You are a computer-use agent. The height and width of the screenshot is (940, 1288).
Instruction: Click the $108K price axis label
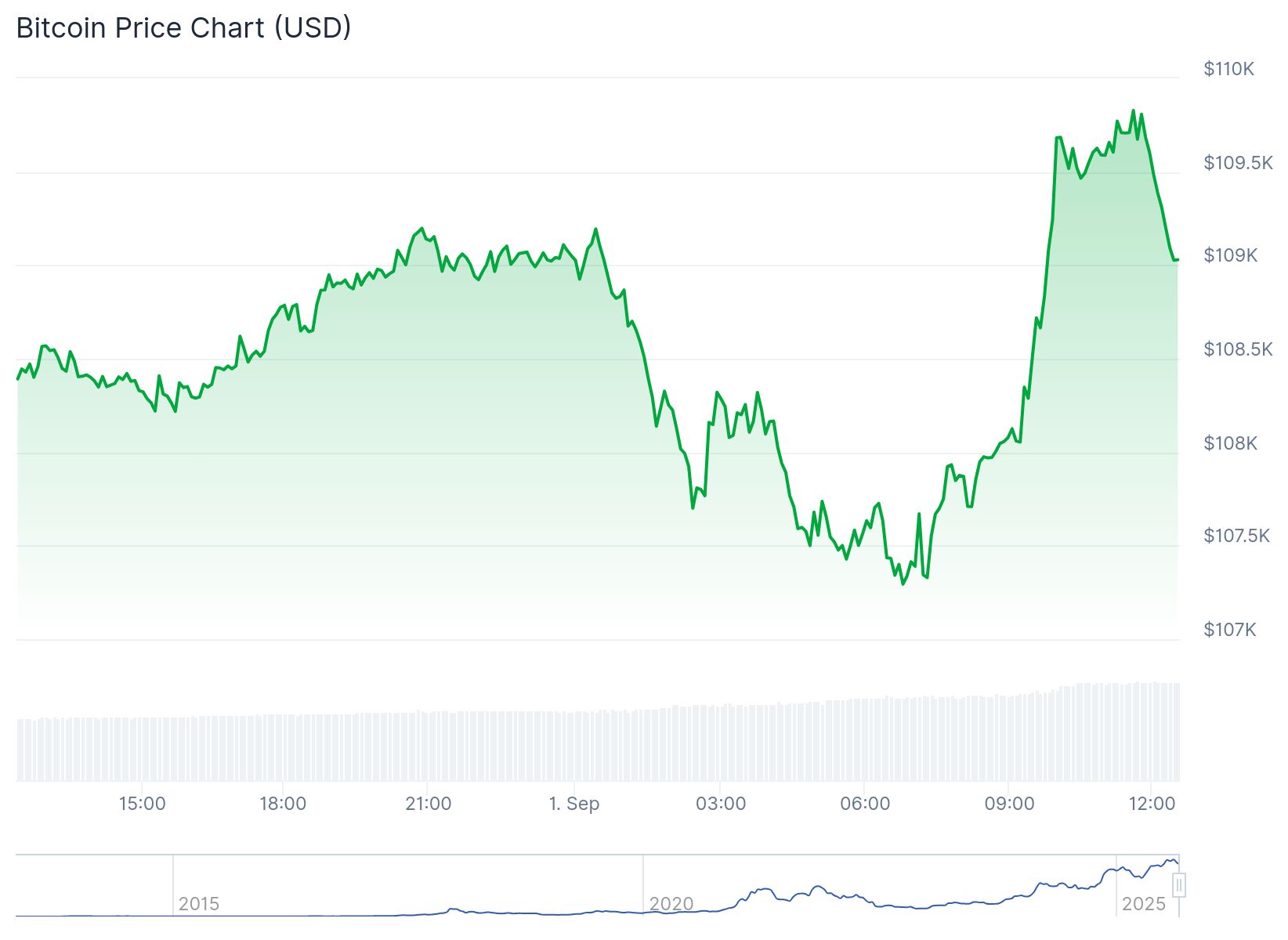coord(1230,443)
